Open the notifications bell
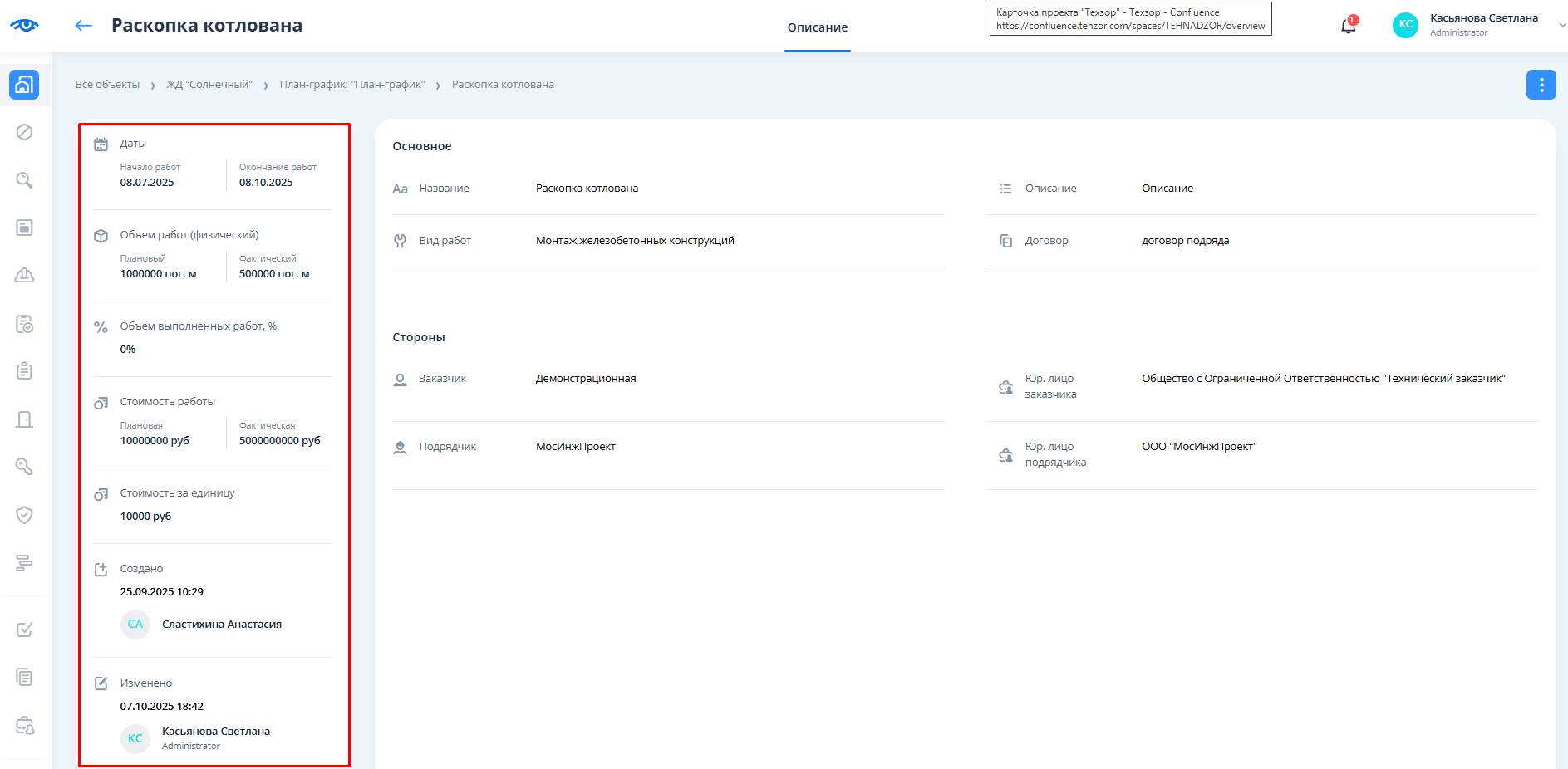Image resolution: width=1568 pixels, height=769 pixels. click(x=1348, y=26)
